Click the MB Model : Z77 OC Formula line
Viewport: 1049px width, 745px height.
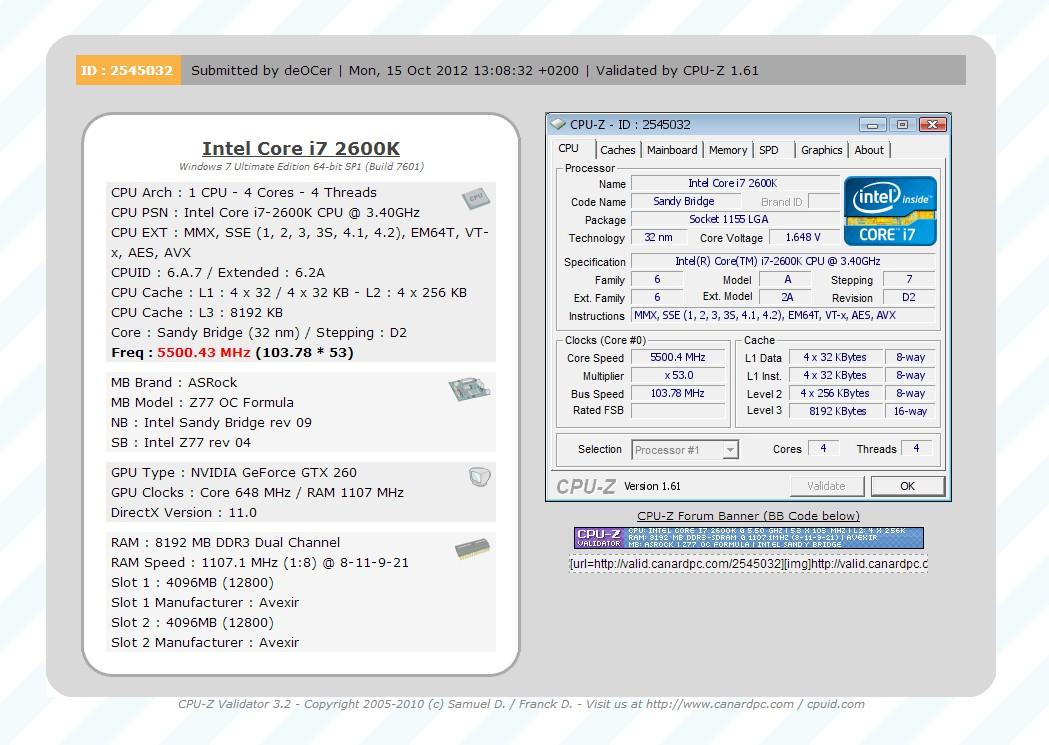click(x=202, y=403)
